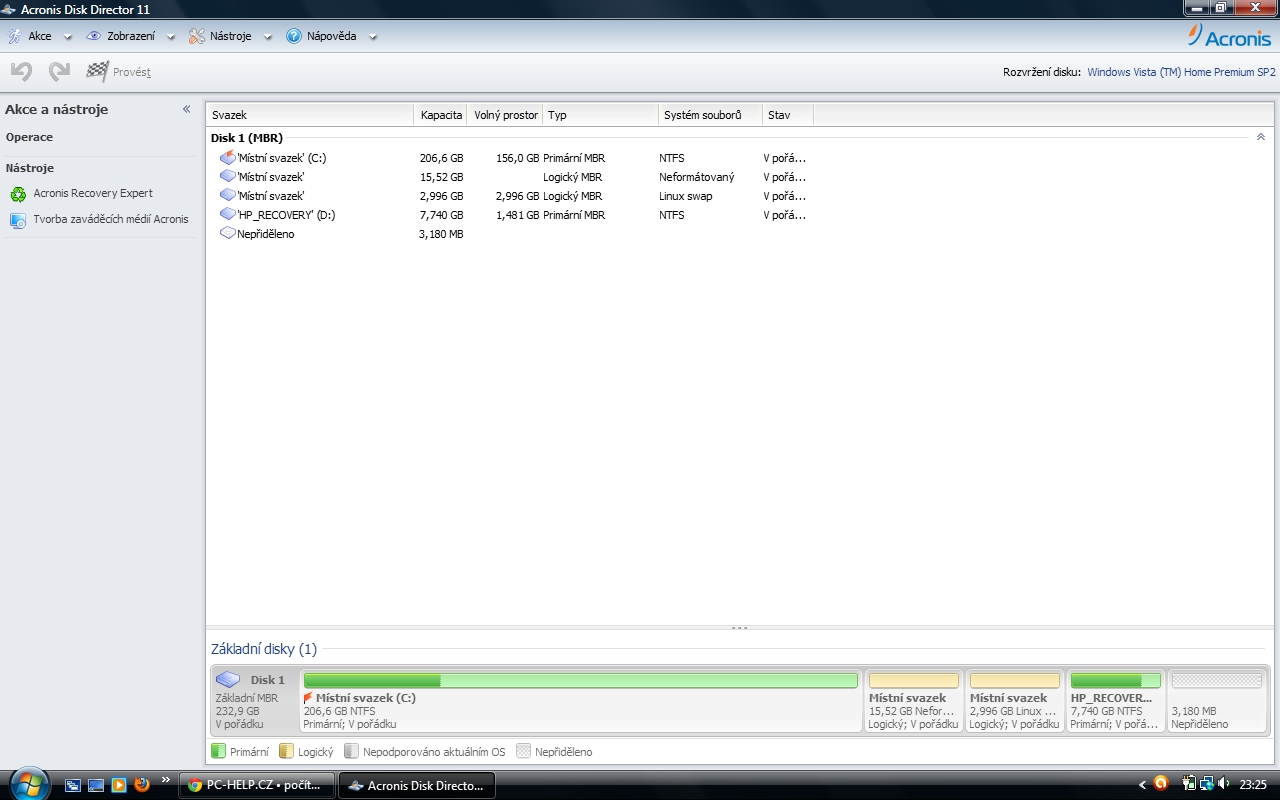Image resolution: width=1280 pixels, height=800 pixels.
Task: Select the 2,996 GB Linux partition block
Action: tap(1015, 700)
